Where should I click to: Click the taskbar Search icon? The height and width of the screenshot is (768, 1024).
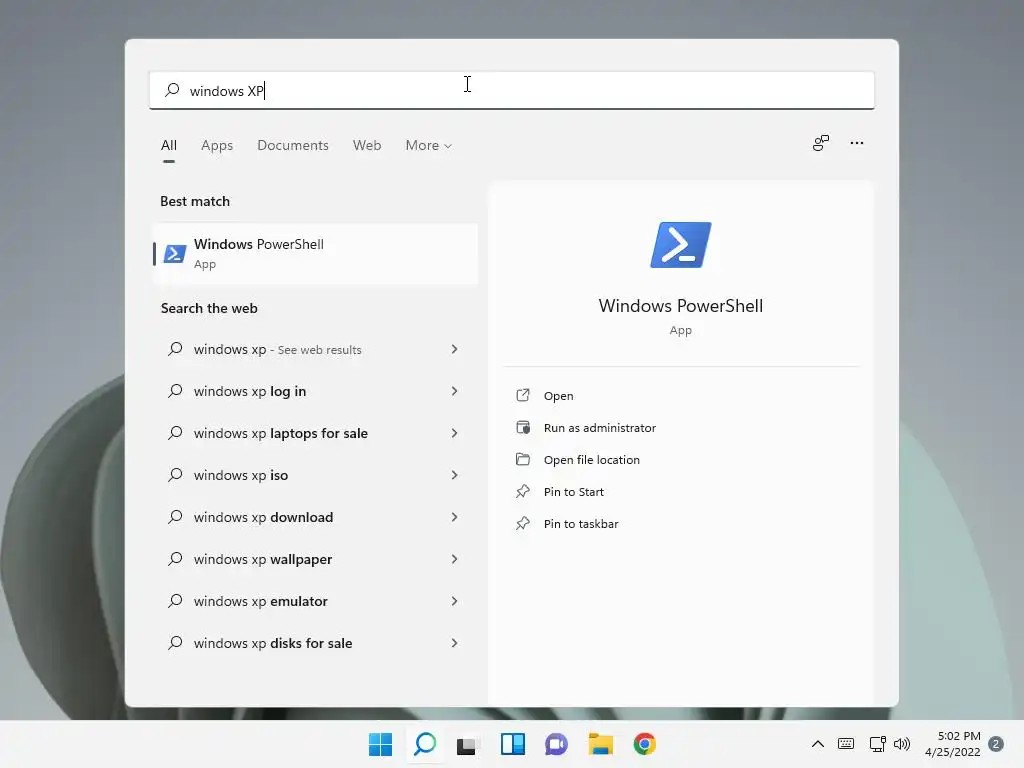pos(425,744)
